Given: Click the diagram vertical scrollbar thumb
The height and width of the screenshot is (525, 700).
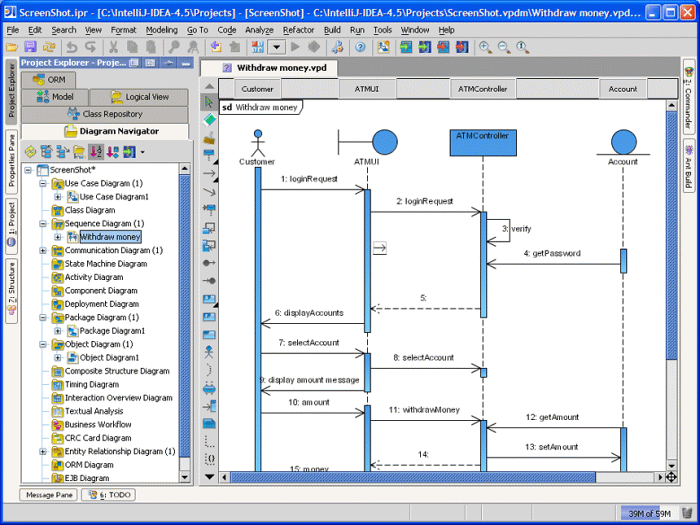Looking at the screenshot, I should [671, 235].
